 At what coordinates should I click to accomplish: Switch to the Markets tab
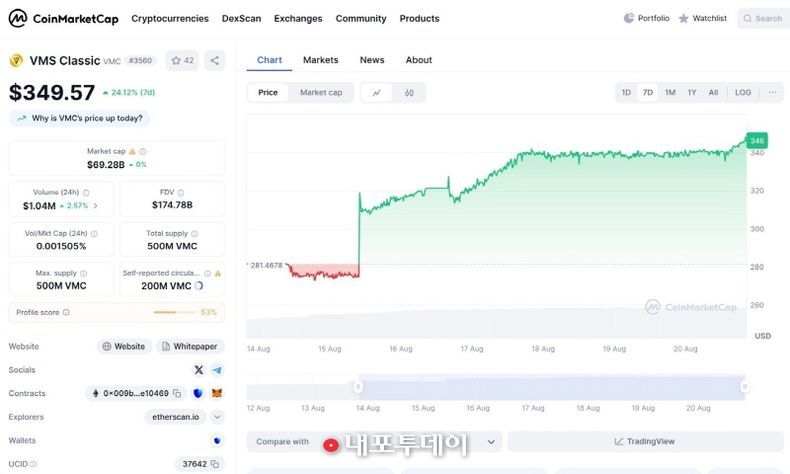320,60
